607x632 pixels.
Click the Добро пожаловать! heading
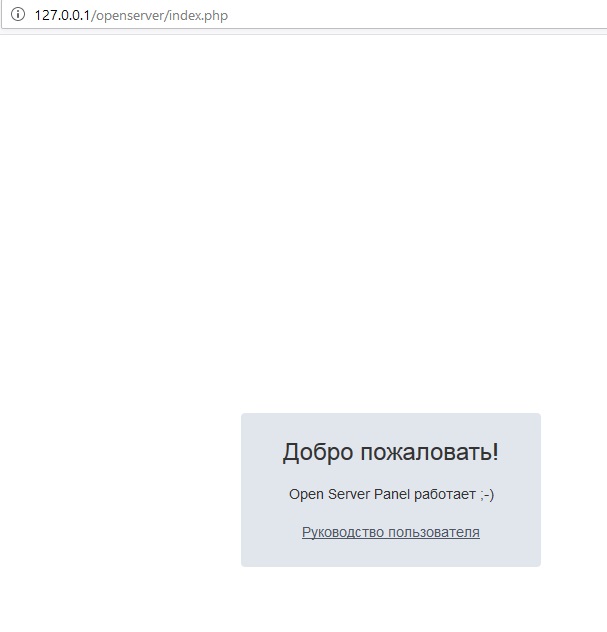point(390,452)
